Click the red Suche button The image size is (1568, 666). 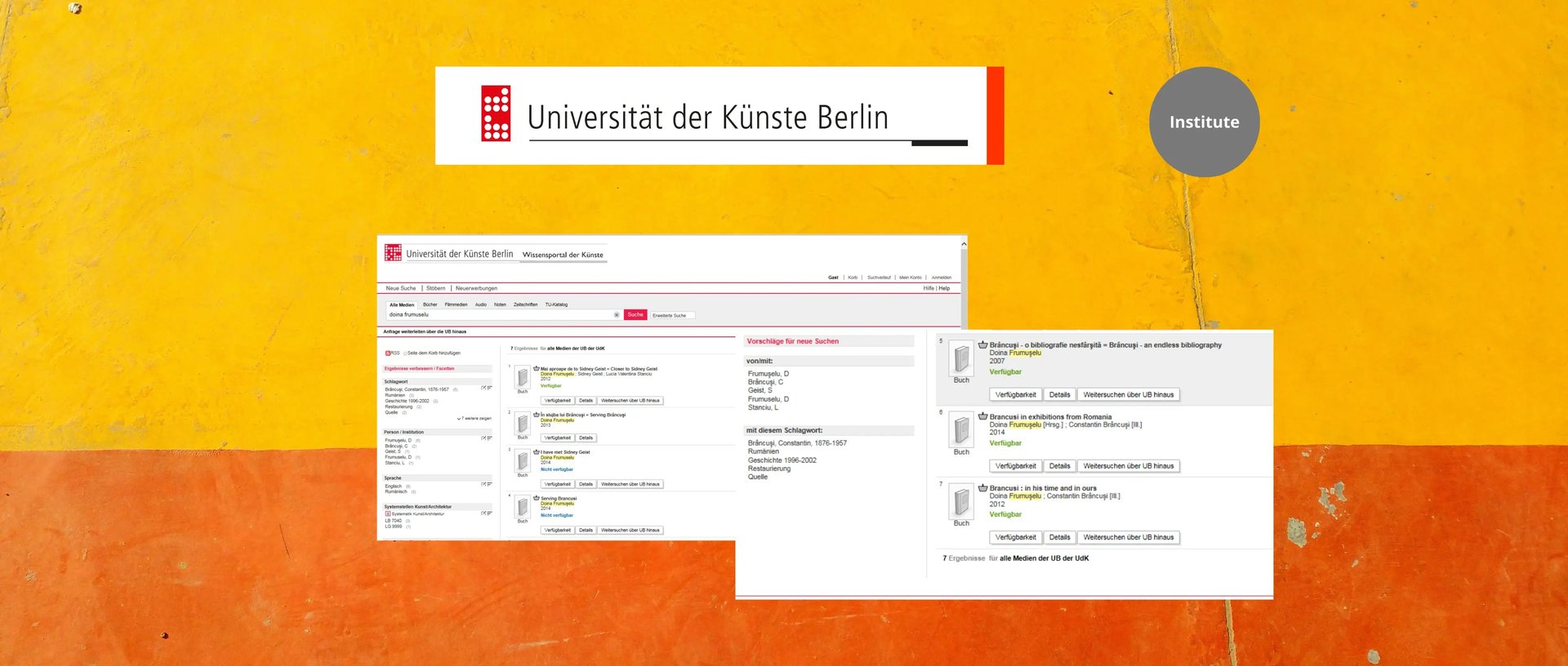point(635,315)
